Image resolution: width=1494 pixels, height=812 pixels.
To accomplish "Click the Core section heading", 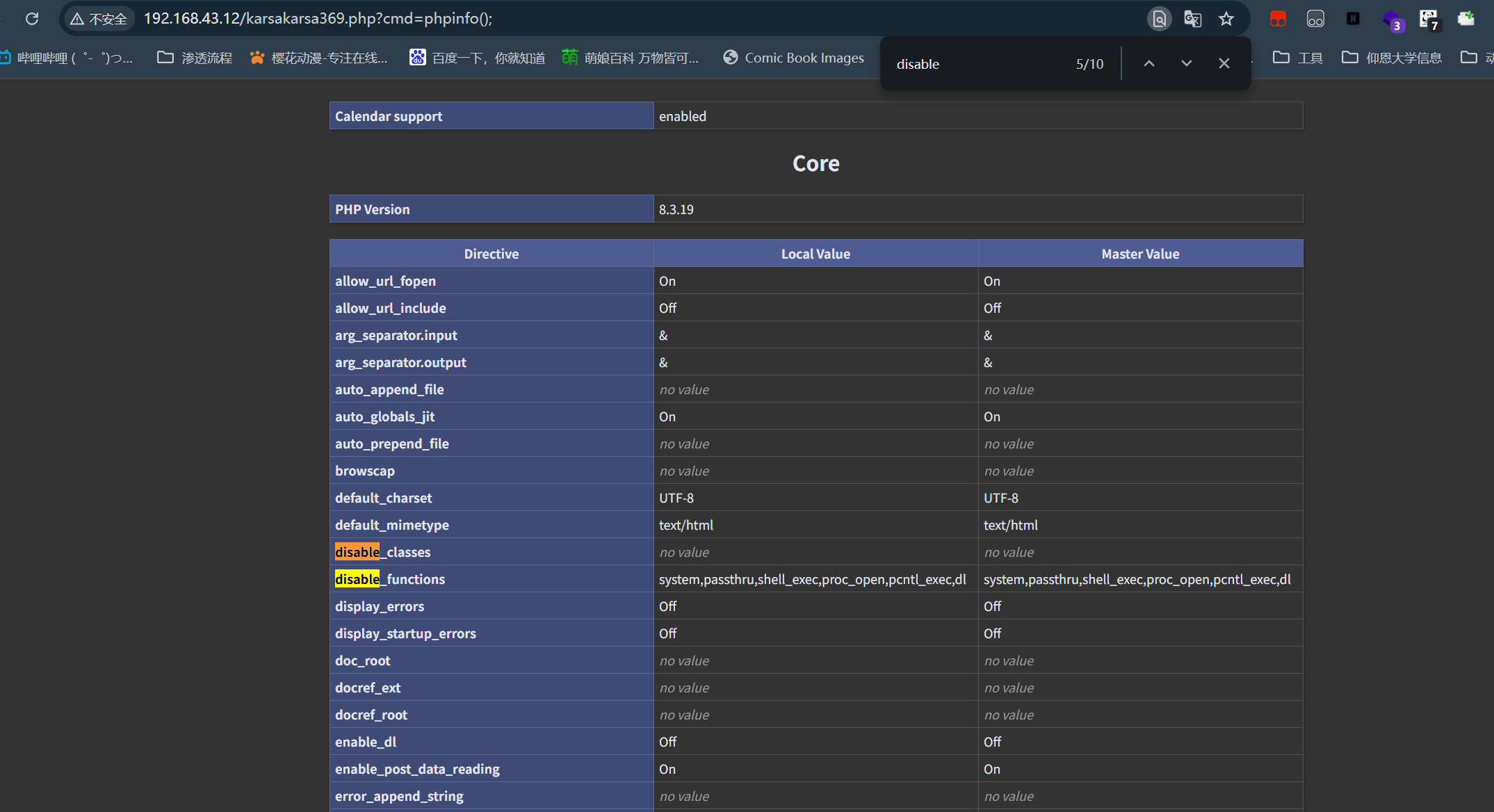I will click(816, 163).
